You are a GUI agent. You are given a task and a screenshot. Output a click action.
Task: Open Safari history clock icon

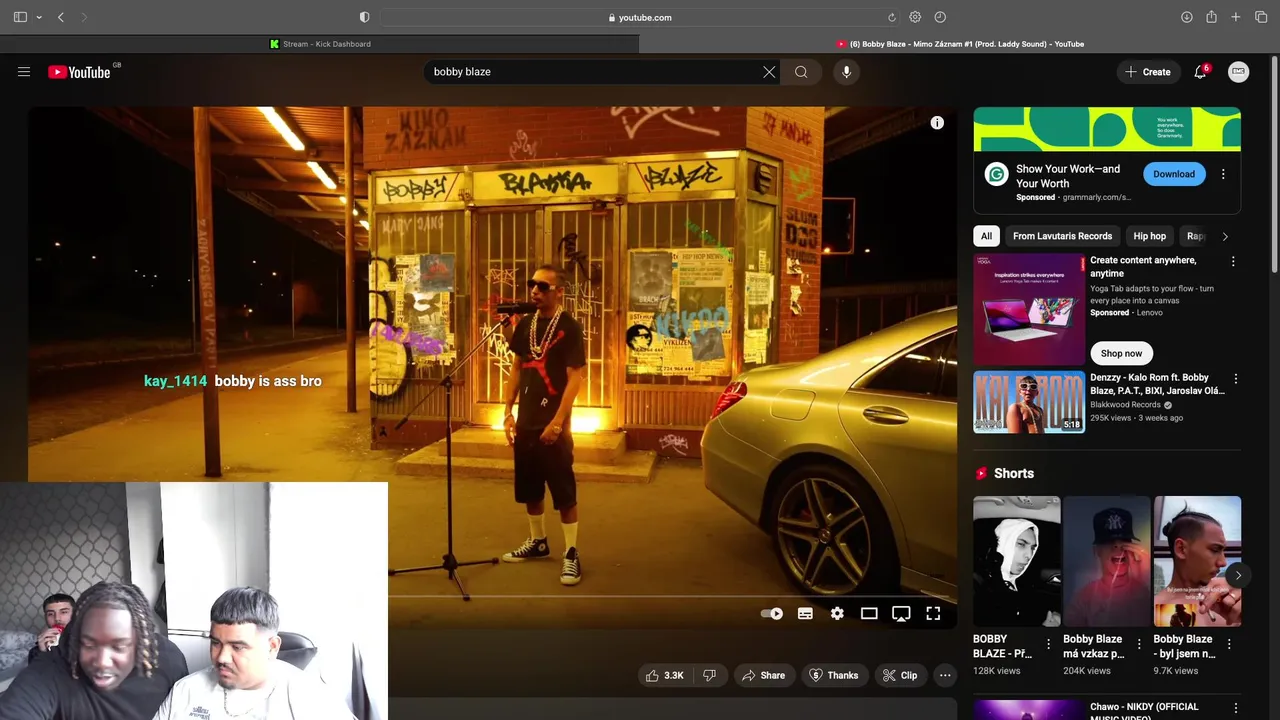pyautogui.click(x=940, y=17)
